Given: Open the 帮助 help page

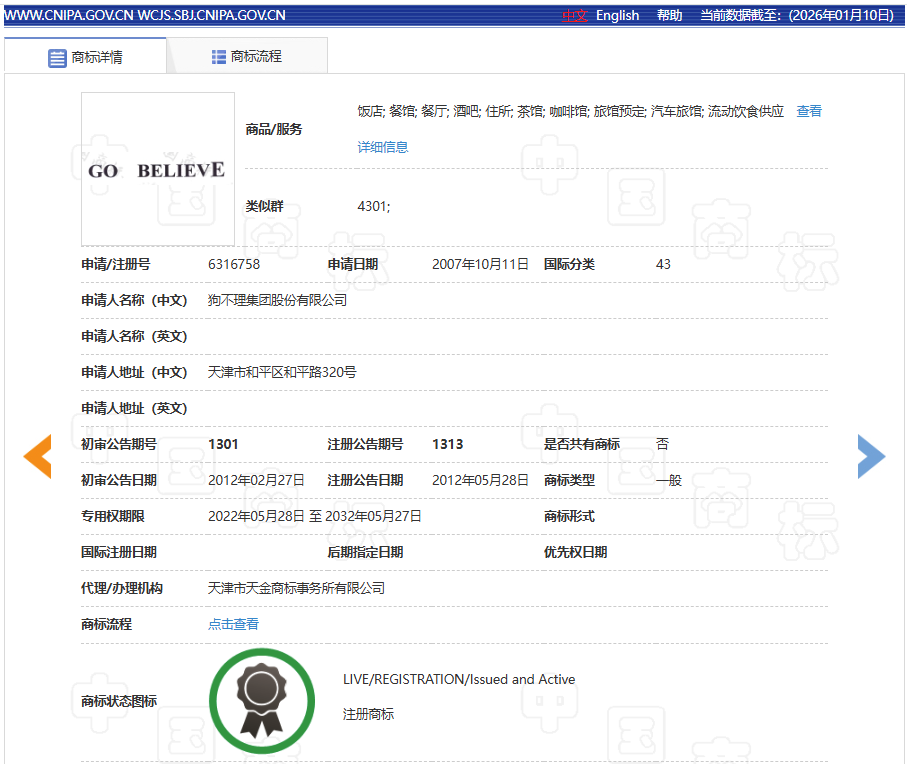Looking at the screenshot, I should click(x=669, y=15).
